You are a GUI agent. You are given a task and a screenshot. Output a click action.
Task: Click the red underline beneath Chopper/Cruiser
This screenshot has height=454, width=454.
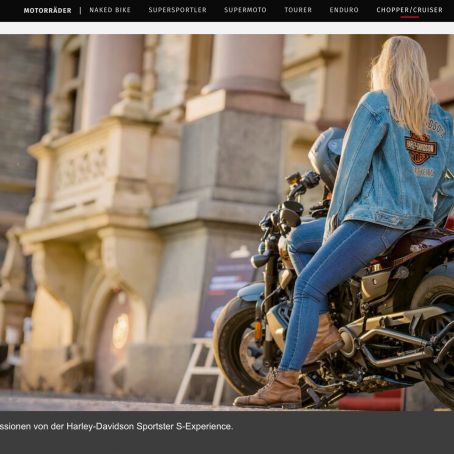click(x=409, y=17)
